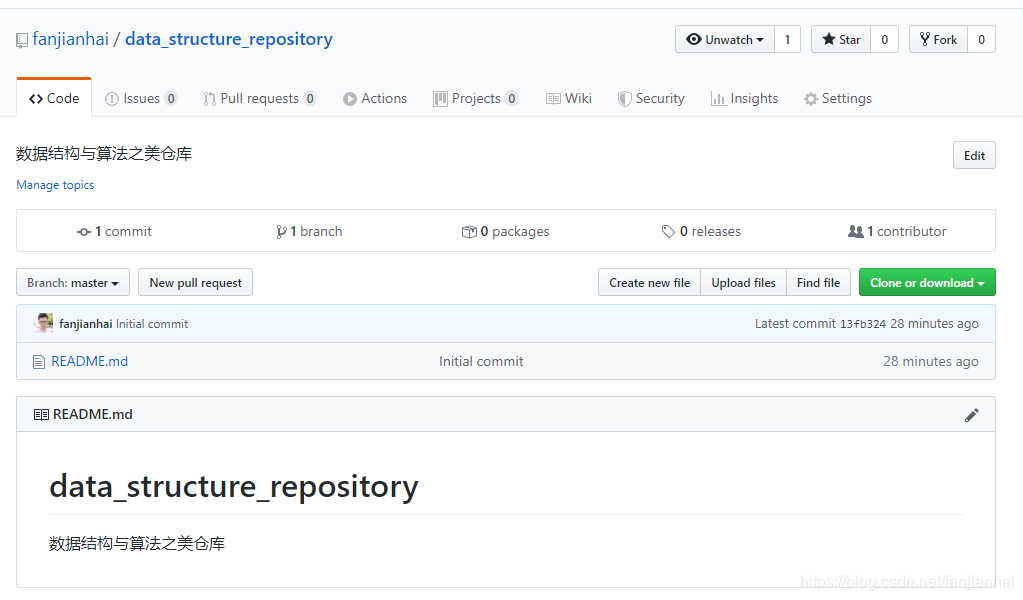Click the repository book icon beside fanjianhai
The height and width of the screenshot is (600, 1023).
point(22,40)
